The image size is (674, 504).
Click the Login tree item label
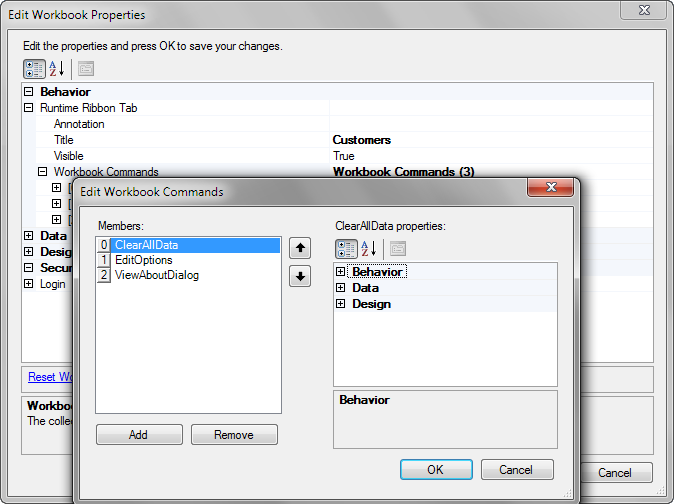click(x=52, y=284)
